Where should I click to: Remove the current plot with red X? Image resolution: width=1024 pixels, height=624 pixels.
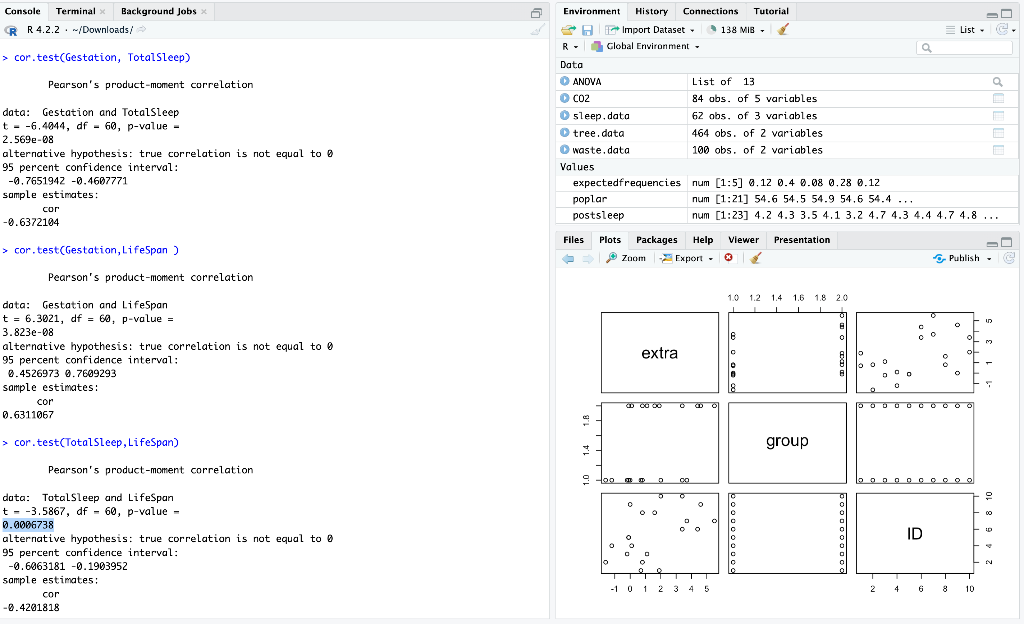pos(727,257)
